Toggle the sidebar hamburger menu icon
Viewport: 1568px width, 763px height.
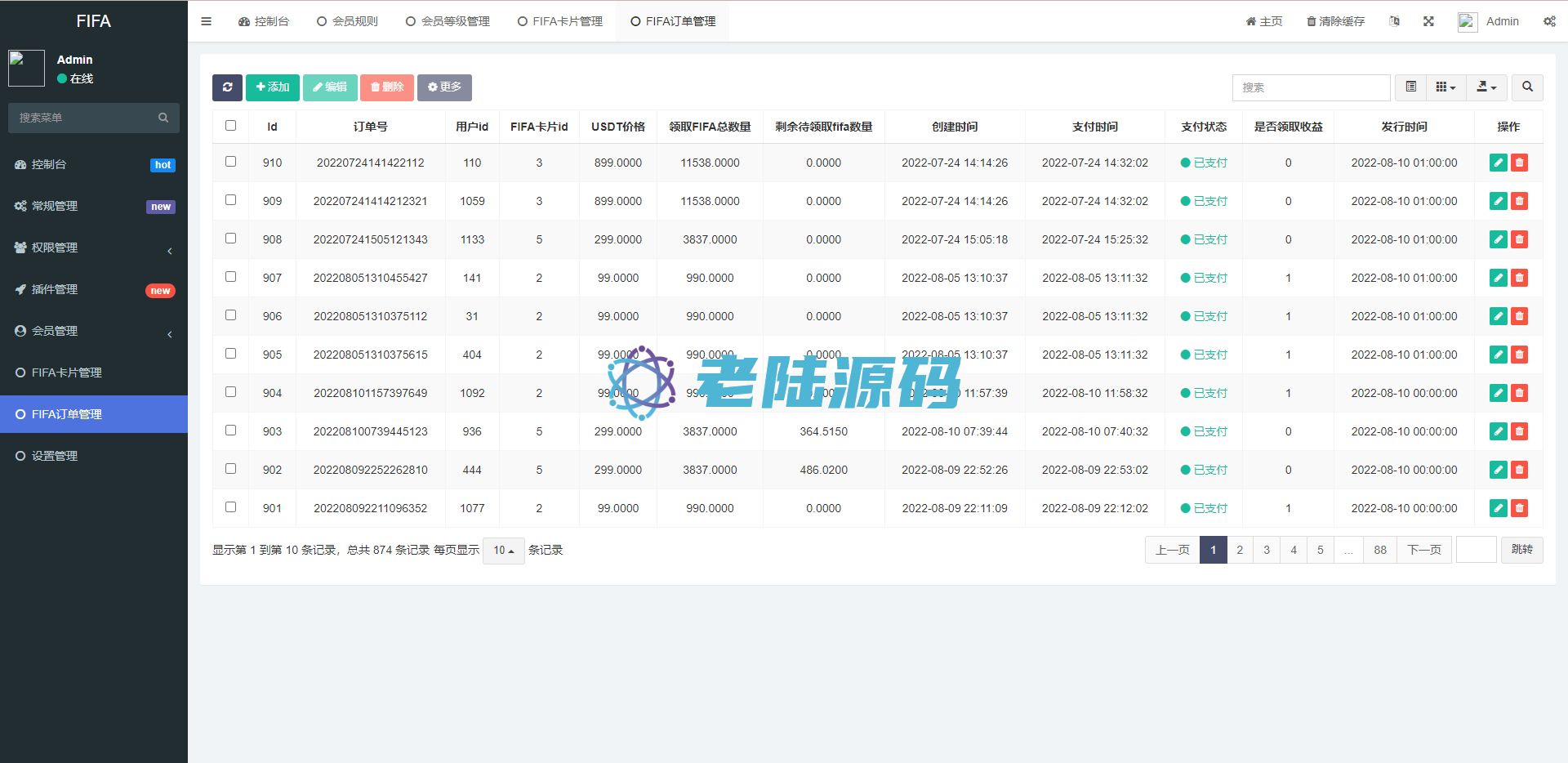tap(206, 21)
